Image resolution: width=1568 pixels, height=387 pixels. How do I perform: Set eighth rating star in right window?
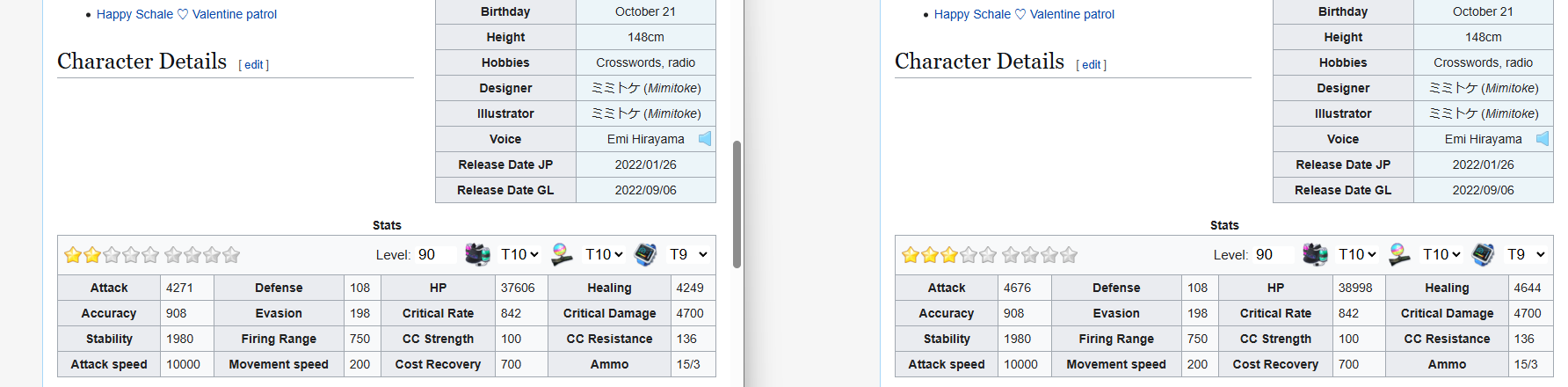pyautogui.click(x=1049, y=255)
